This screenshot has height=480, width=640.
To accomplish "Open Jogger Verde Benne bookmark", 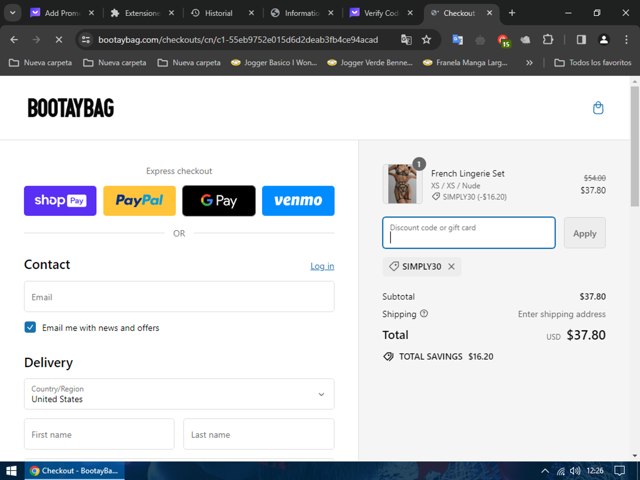I will 370,62.
